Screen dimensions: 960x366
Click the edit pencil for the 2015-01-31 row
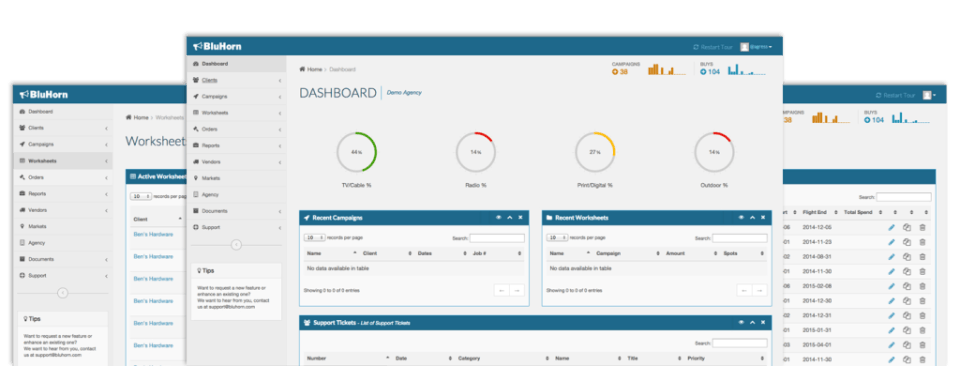(x=891, y=331)
